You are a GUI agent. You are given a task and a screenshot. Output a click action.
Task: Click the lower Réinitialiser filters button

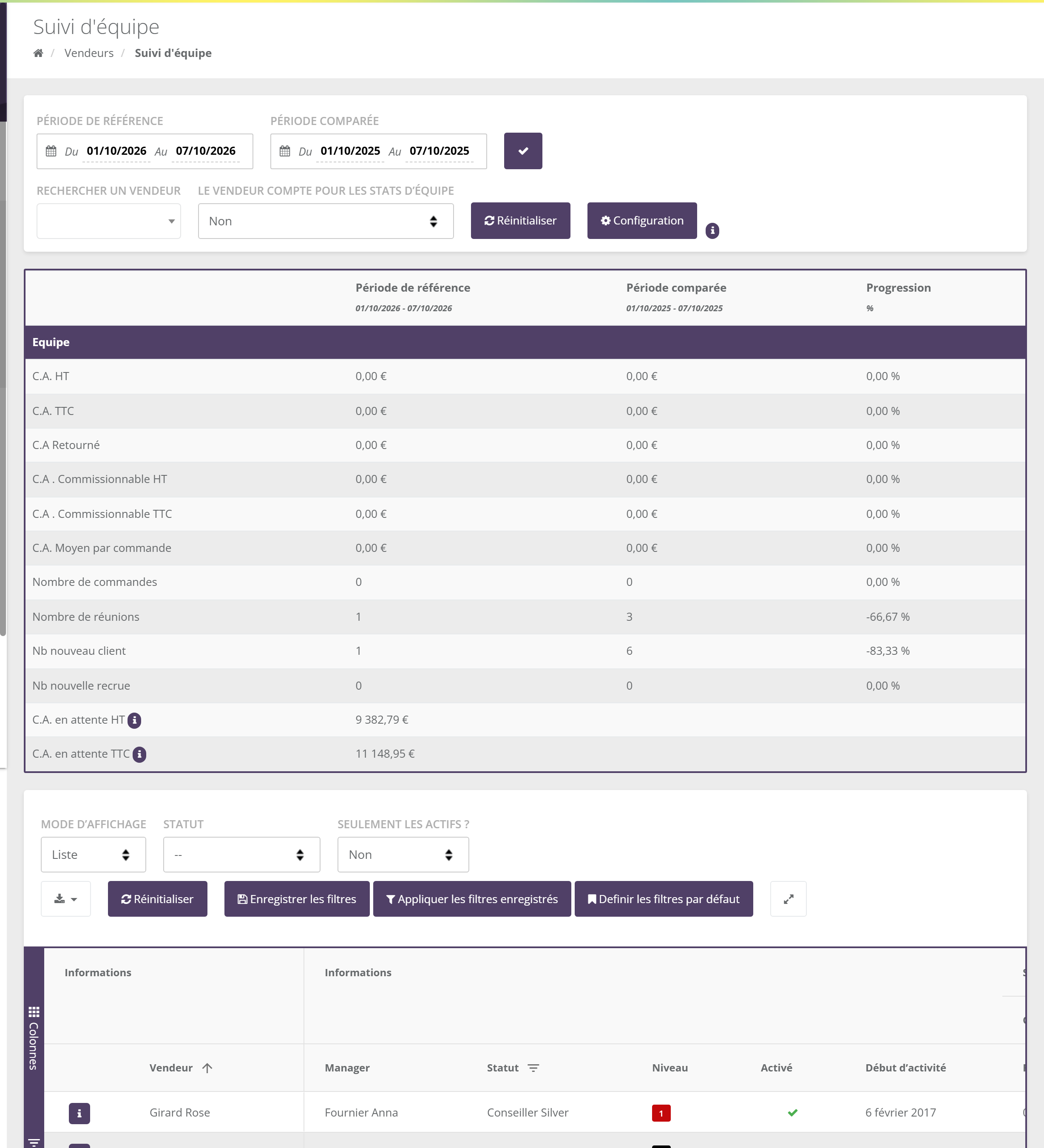[x=158, y=899]
